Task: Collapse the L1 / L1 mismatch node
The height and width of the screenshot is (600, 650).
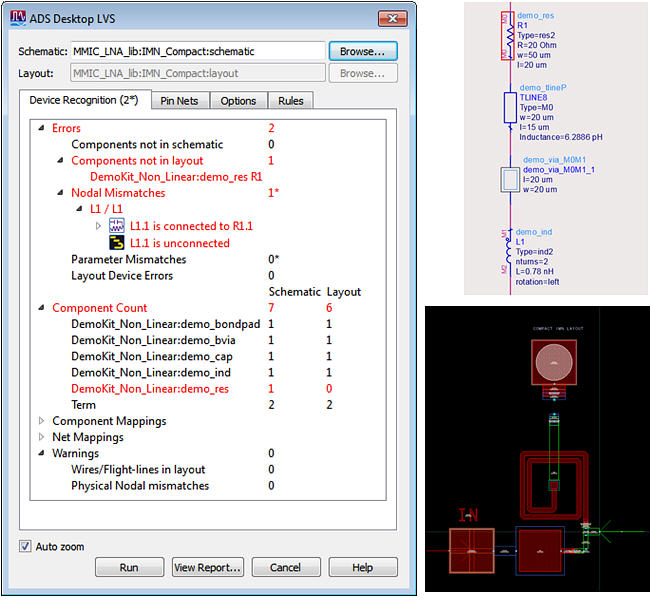Action: pyautogui.click(x=80, y=209)
